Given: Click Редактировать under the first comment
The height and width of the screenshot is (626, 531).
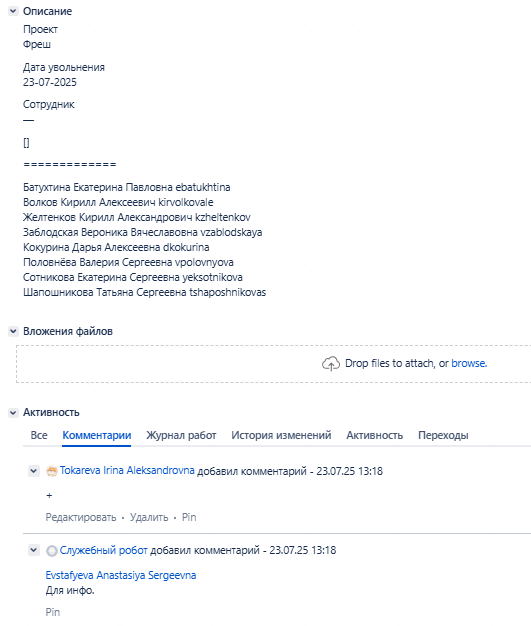Looking at the screenshot, I should (x=81, y=517).
